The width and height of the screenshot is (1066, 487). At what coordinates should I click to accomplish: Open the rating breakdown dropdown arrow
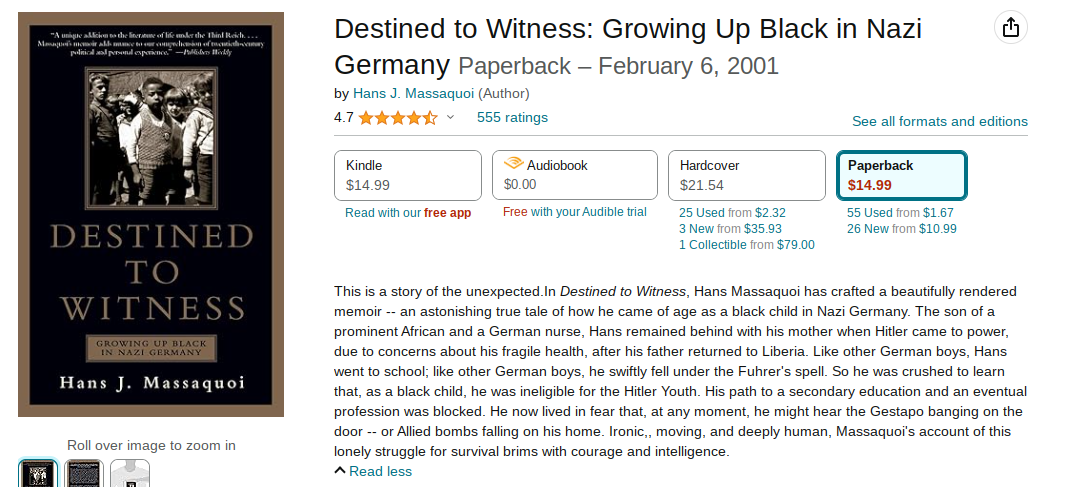click(x=450, y=118)
